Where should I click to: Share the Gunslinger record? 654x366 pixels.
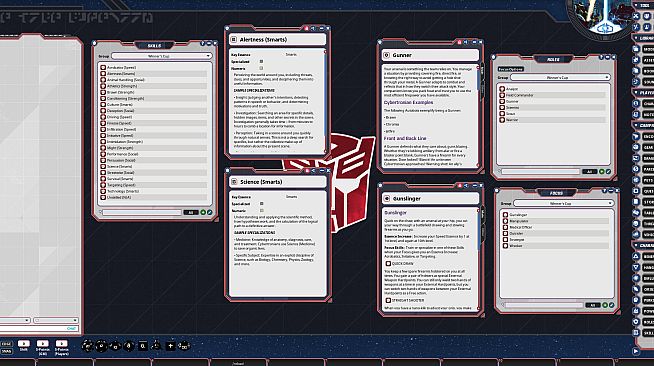(466, 186)
